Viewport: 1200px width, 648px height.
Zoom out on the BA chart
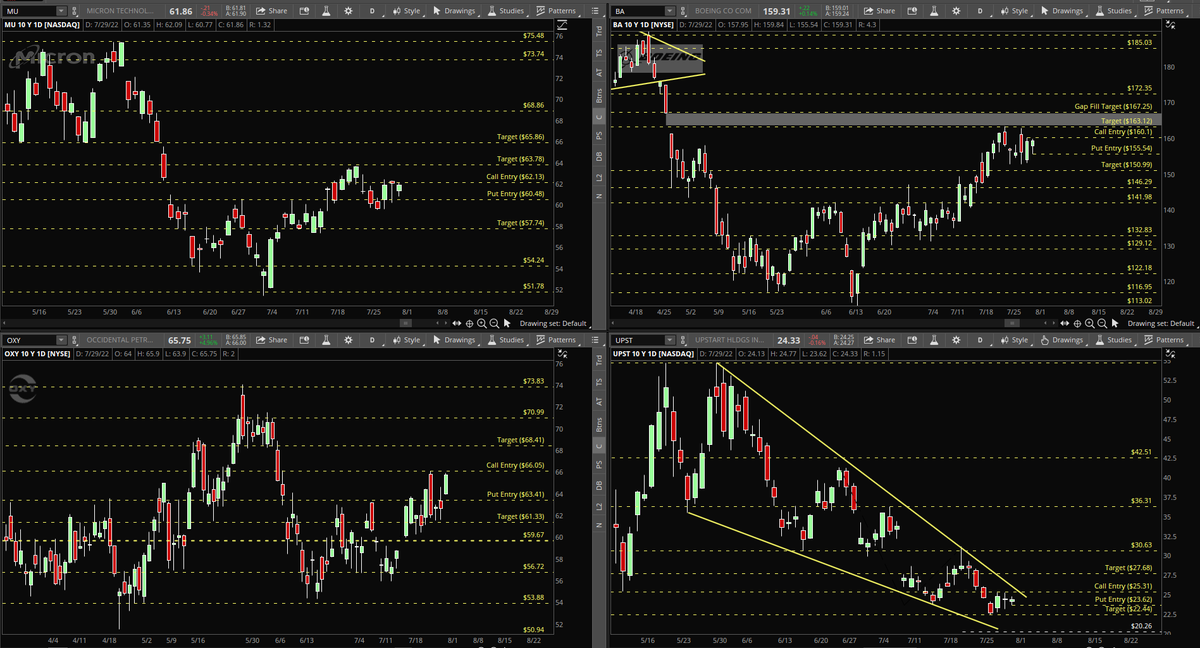[x=1102, y=323]
